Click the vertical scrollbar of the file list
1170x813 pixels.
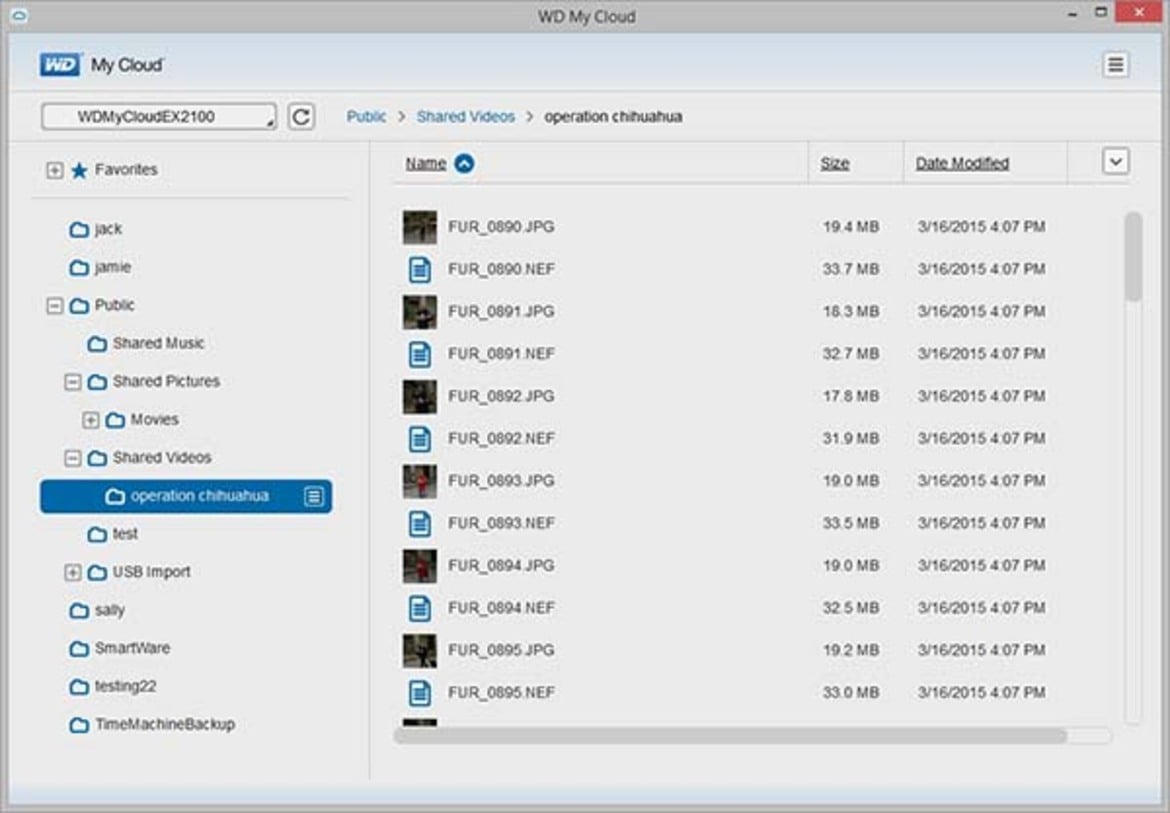click(x=1133, y=257)
